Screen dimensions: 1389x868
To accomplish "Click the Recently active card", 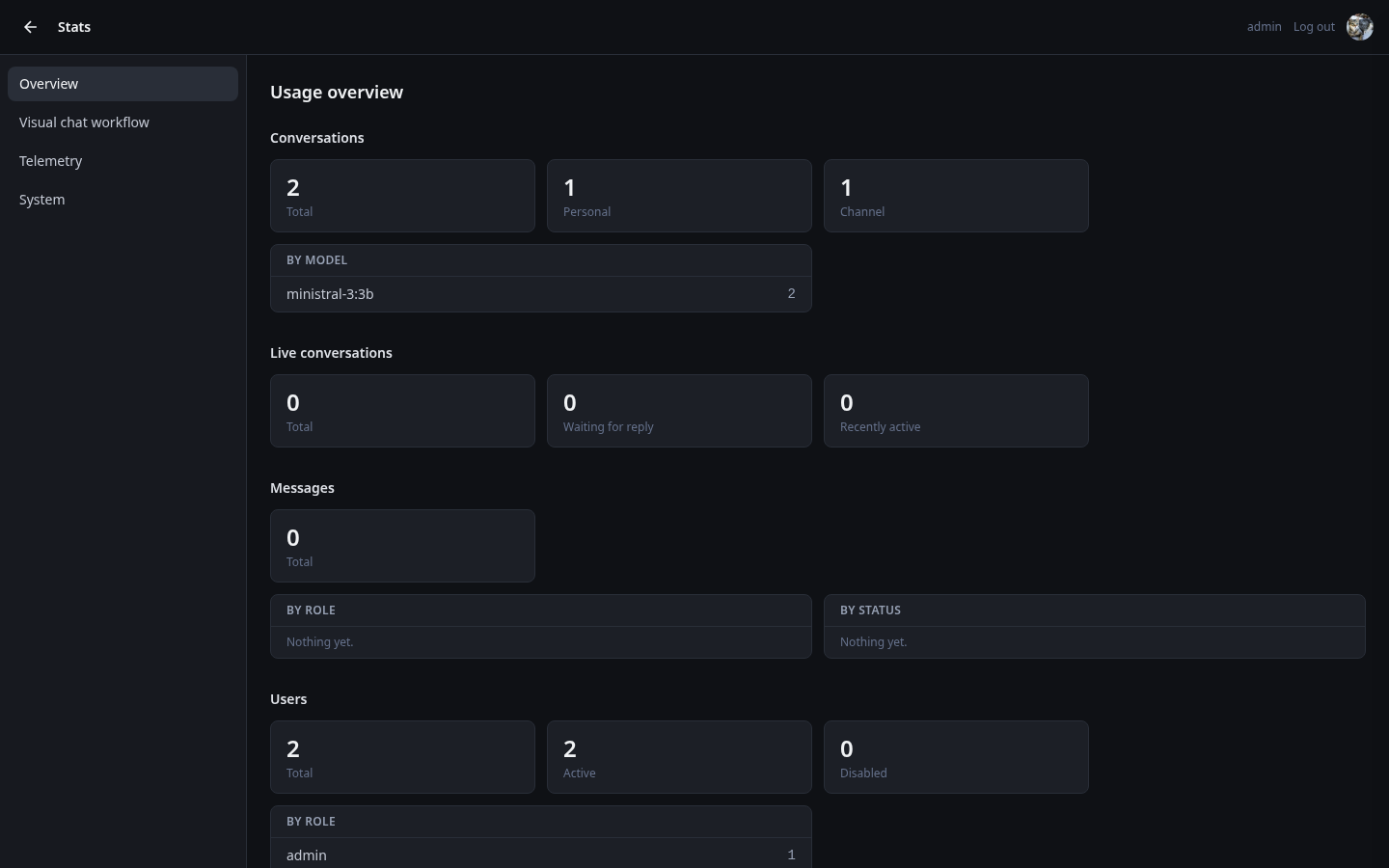I will click(956, 411).
